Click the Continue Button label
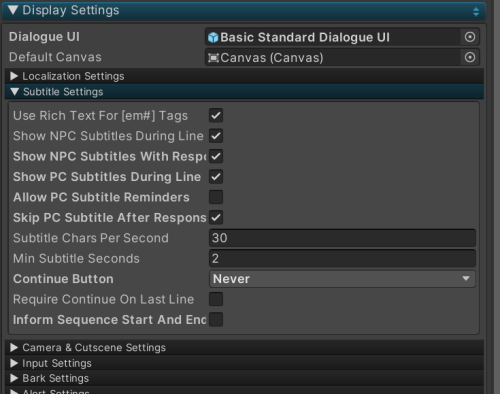The width and height of the screenshot is (500, 394). (63, 279)
